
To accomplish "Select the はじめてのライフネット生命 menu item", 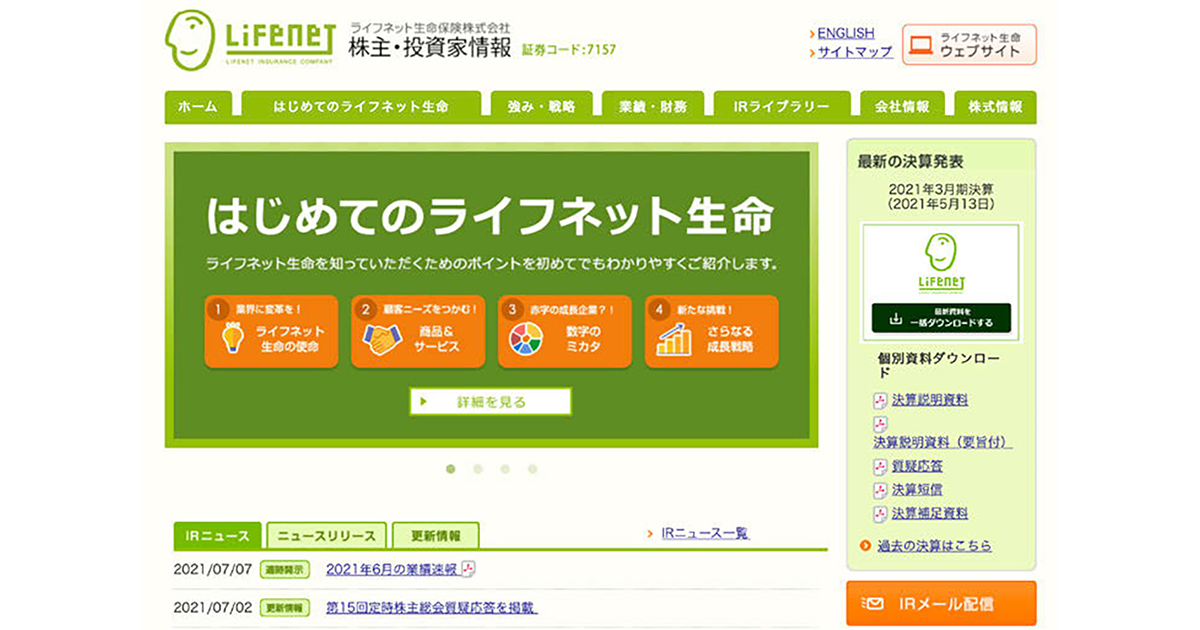I will tap(361, 107).
